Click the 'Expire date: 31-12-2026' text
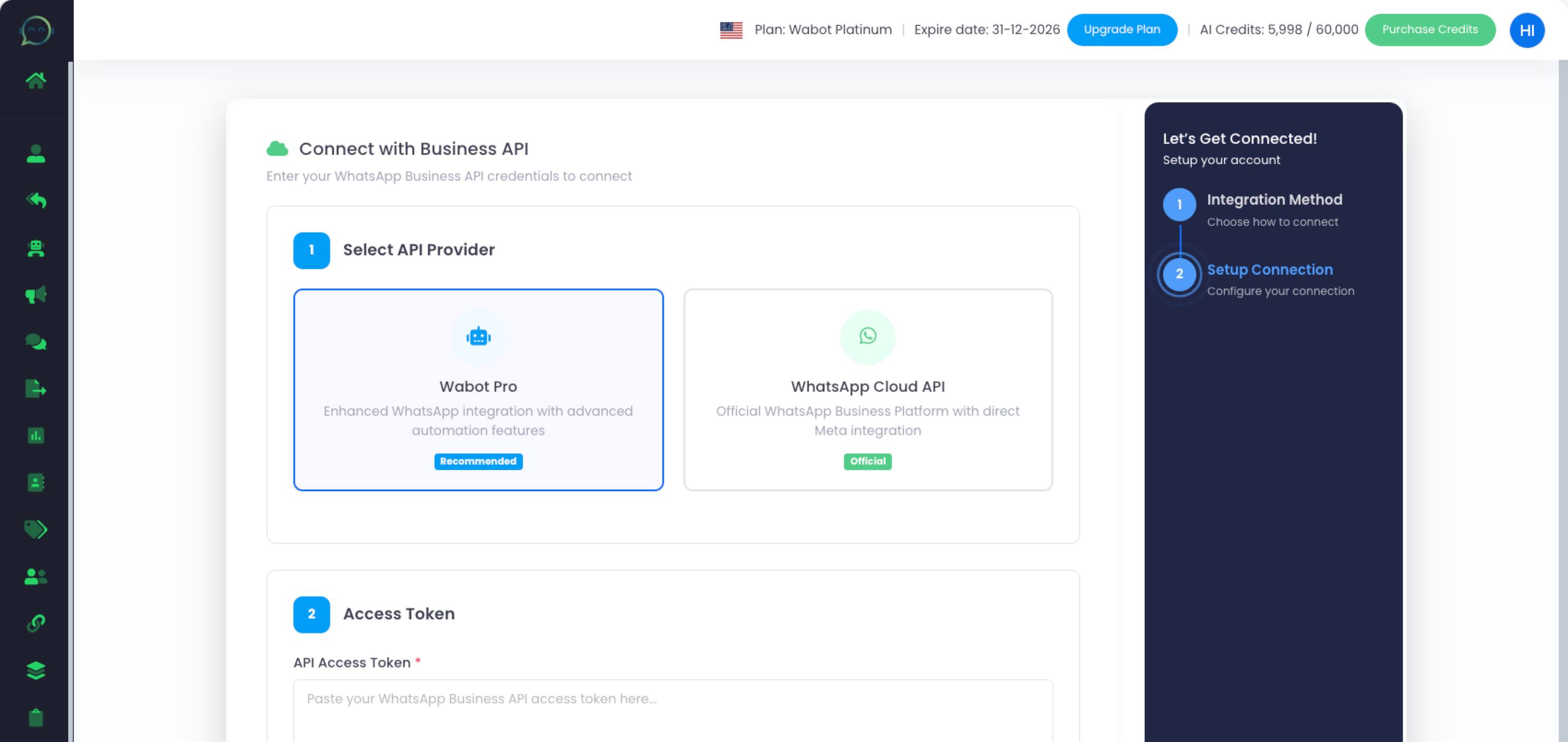This screenshot has width=1568, height=742. pos(987,30)
